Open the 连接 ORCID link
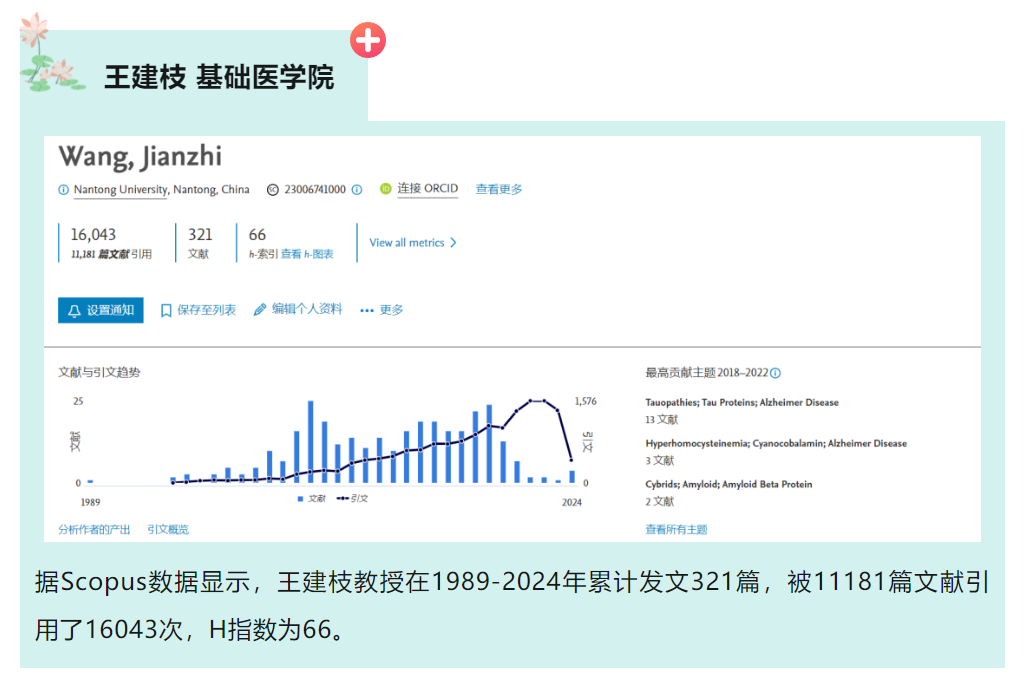1026x690 pixels. 427,189
